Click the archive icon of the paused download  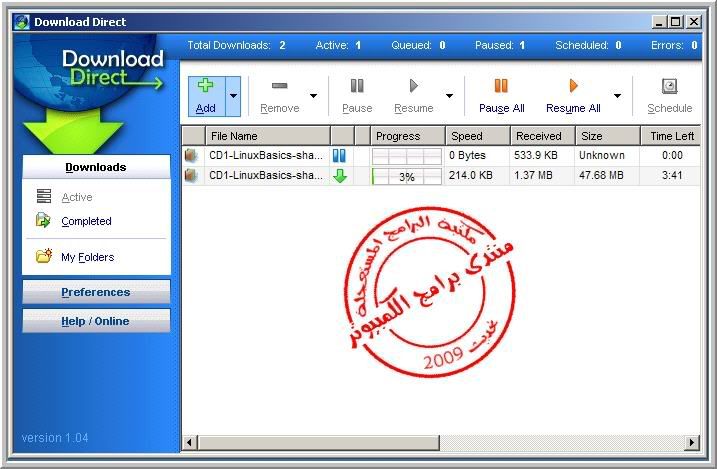click(x=191, y=155)
